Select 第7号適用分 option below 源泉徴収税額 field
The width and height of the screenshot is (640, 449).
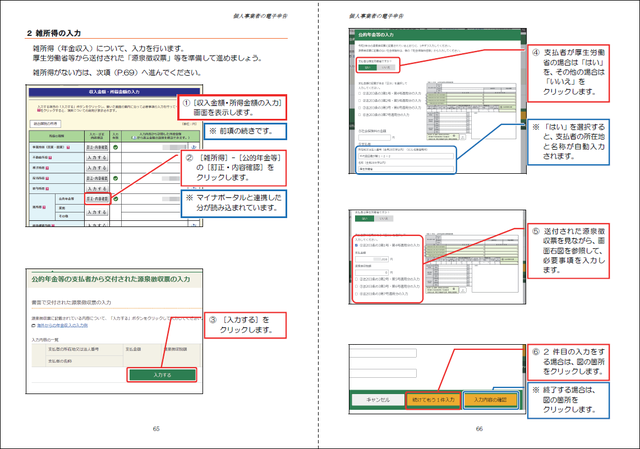point(357,294)
